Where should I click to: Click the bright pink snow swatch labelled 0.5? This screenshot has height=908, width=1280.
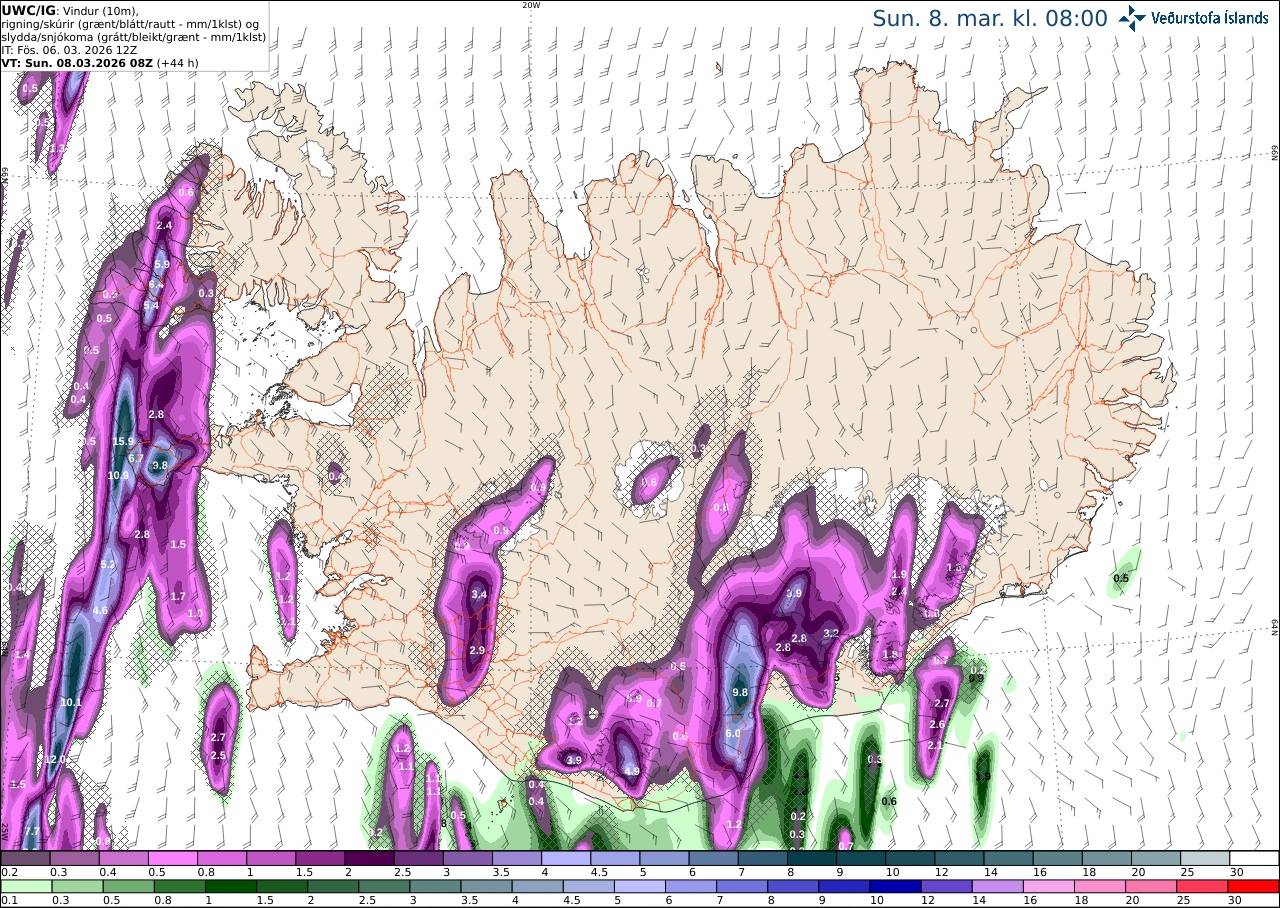click(172, 858)
